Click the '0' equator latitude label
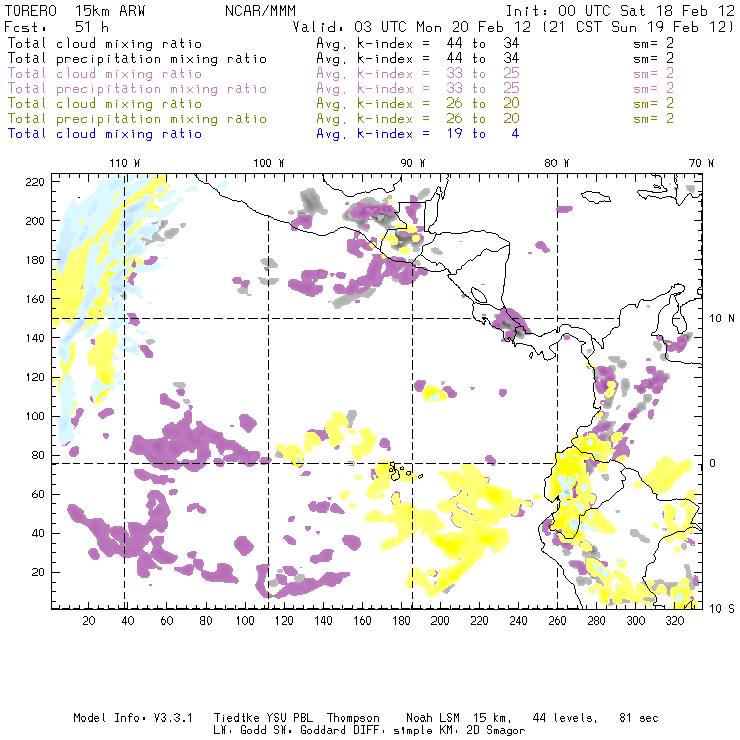740x740 pixels. click(x=714, y=463)
